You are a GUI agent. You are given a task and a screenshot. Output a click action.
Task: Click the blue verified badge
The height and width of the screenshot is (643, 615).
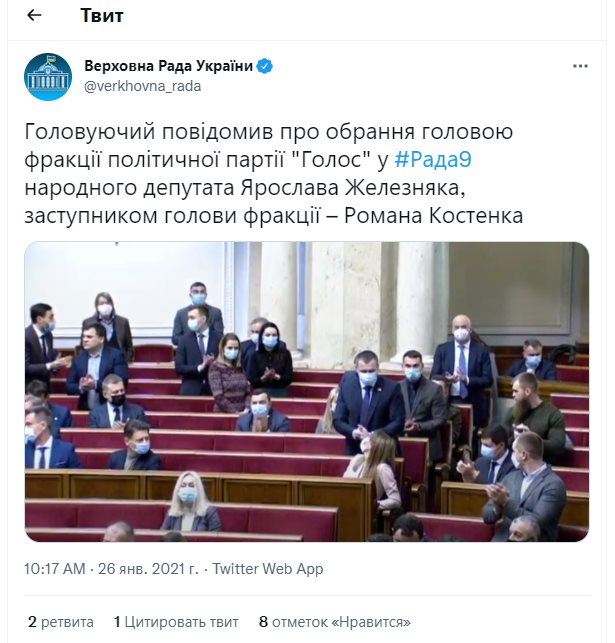pyautogui.click(x=266, y=66)
